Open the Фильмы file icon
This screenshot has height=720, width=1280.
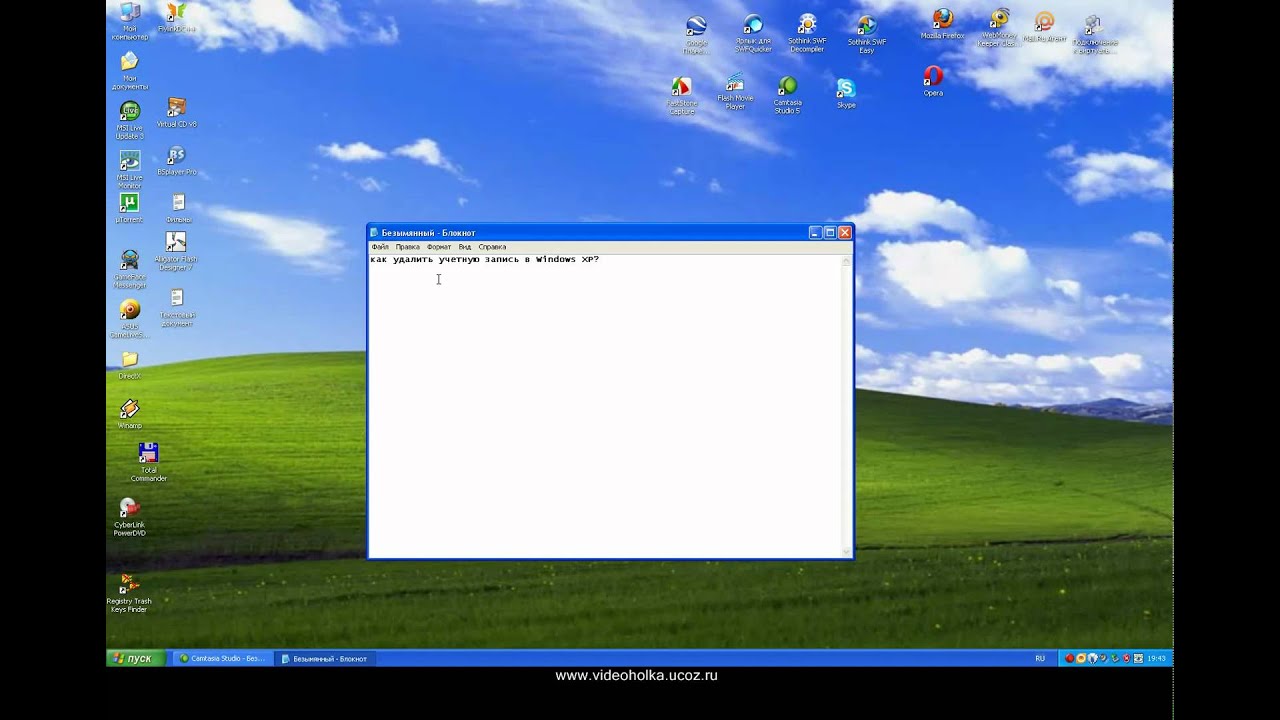(x=178, y=208)
